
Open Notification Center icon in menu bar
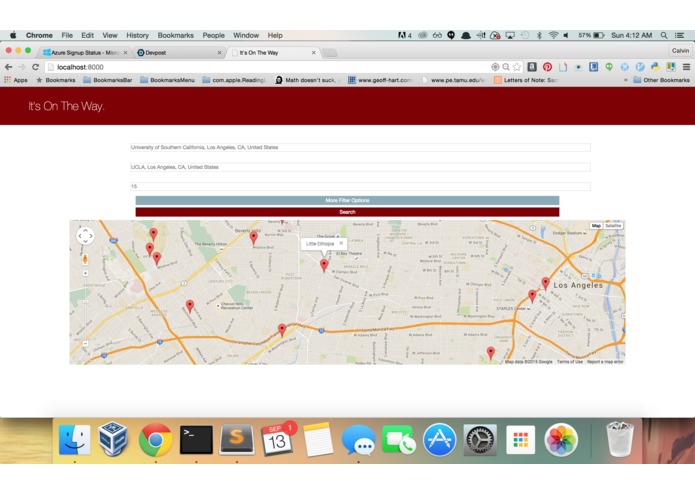coord(679,35)
